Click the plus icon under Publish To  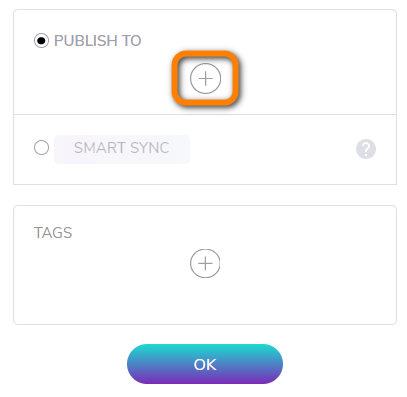(205, 78)
